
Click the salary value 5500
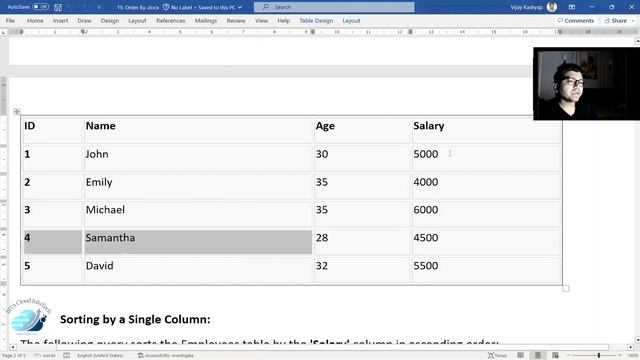(426, 266)
